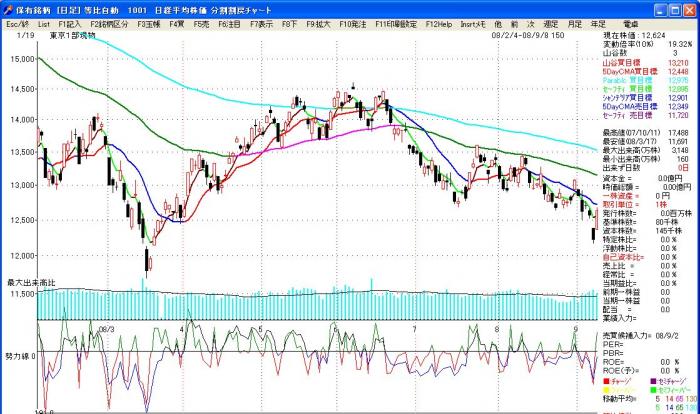Go to next stock with 次
Image resolution: width=700 pixels, height=414 pixels.
(x=530, y=25)
